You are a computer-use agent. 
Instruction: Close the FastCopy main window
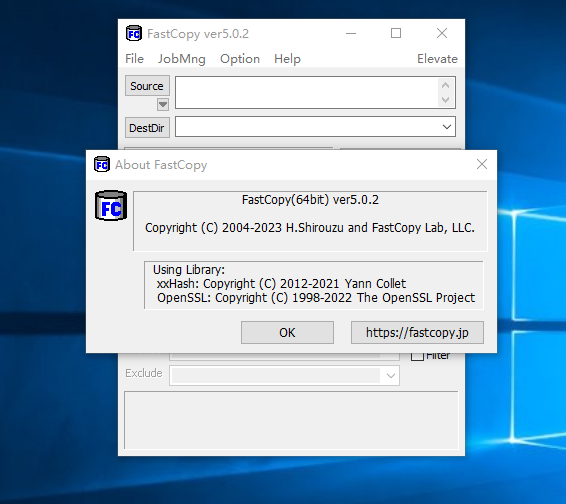point(442,34)
